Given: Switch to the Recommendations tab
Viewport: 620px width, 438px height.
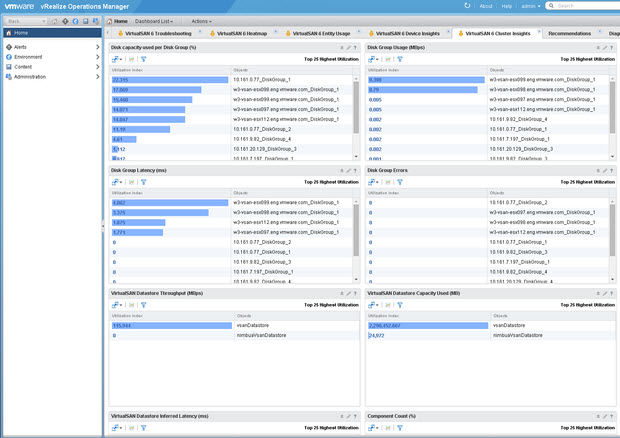Looking at the screenshot, I should click(x=569, y=34).
